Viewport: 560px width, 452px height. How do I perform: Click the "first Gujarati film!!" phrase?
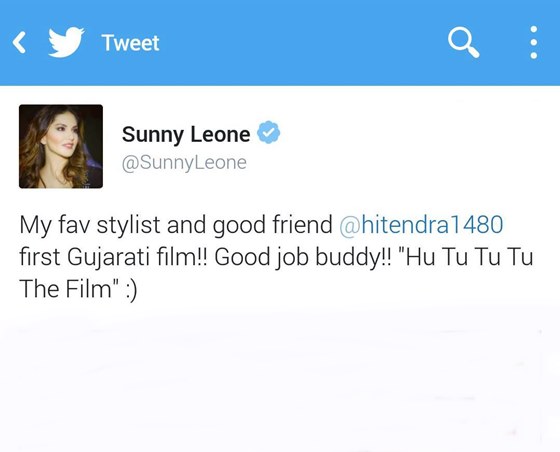click(114, 258)
